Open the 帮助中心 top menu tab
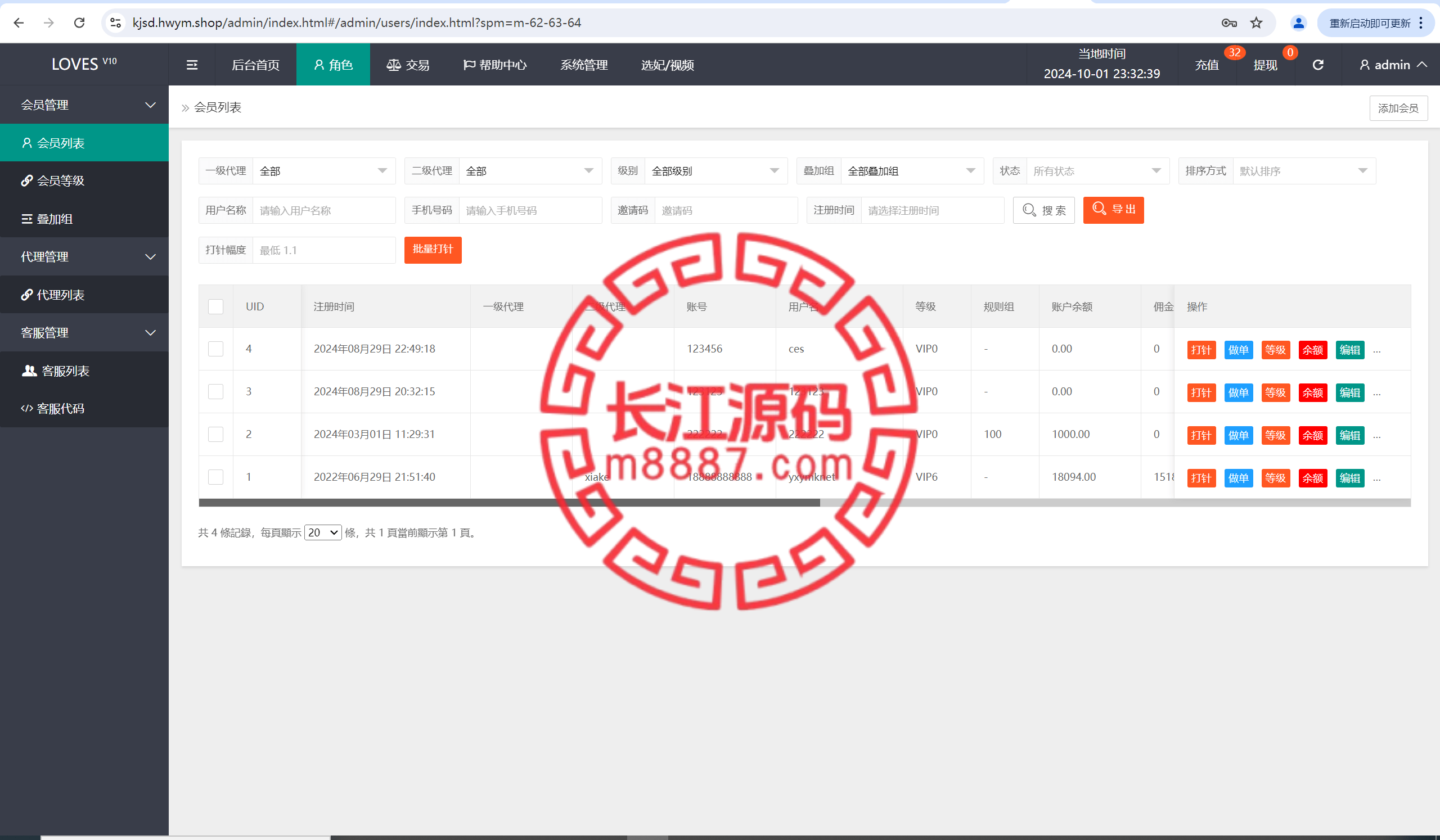 tap(495, 65)
